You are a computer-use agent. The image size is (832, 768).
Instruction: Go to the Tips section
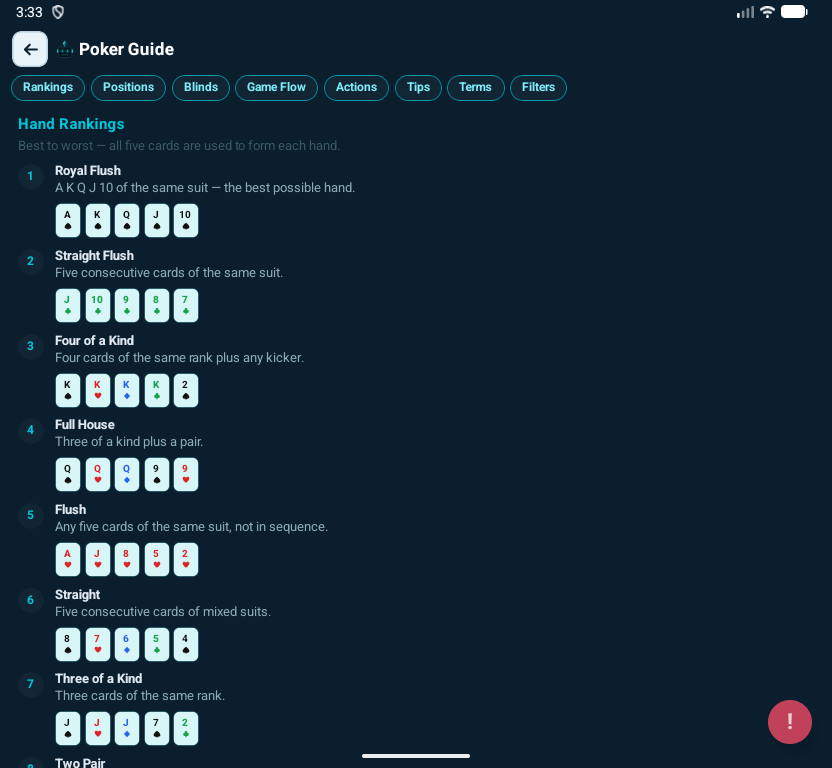tap(418, 88)
